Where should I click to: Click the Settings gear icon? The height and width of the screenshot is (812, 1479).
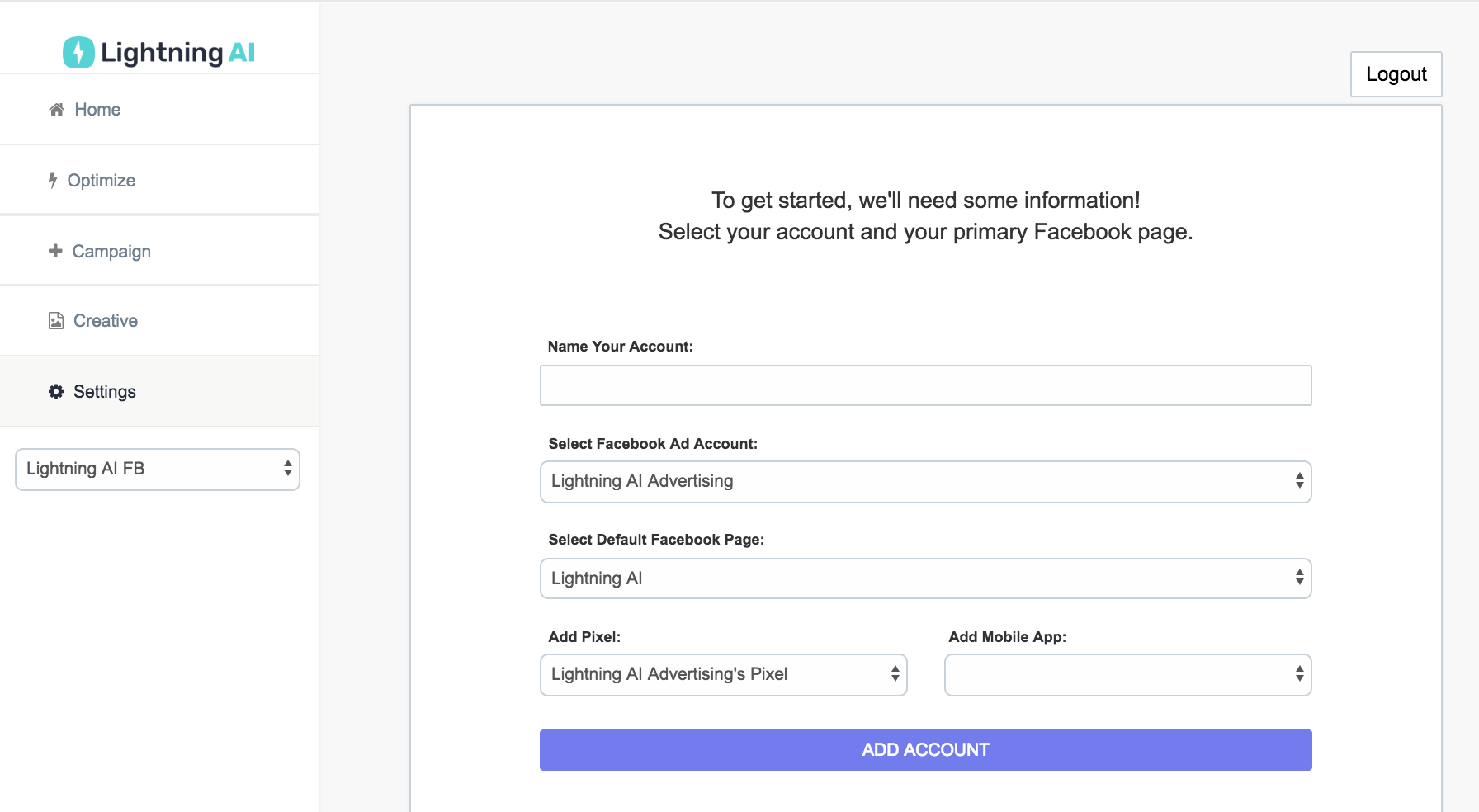[x=54, y=391]
